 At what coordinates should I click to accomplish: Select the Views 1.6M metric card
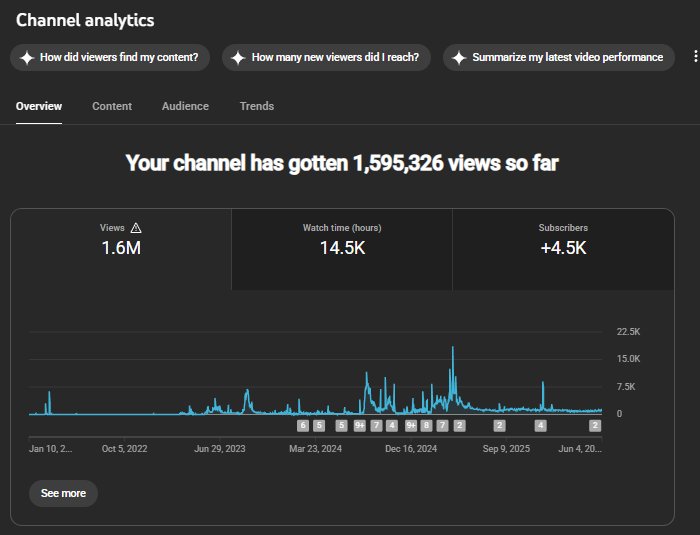click(x=121, y=249)
